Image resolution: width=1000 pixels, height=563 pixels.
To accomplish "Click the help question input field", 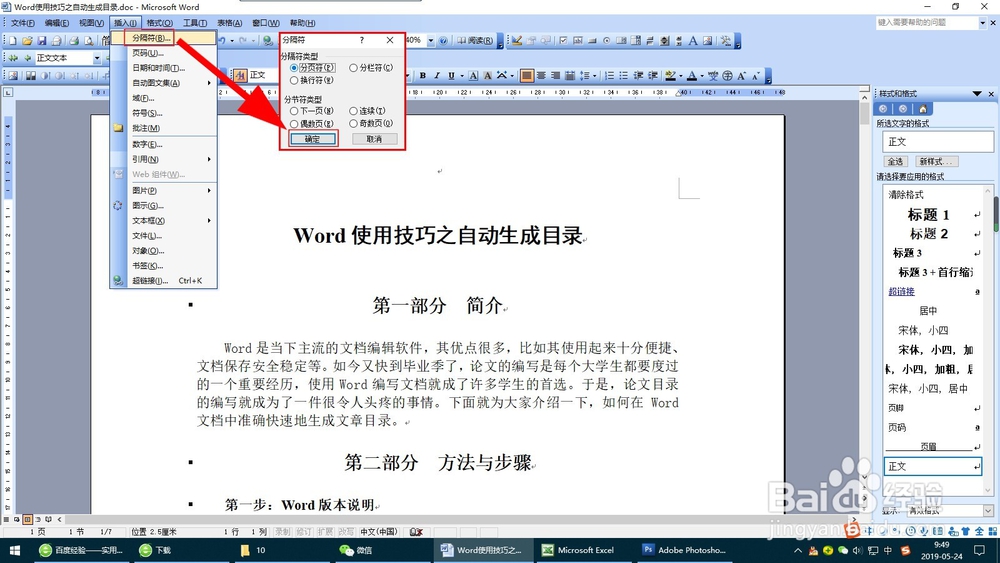I will [x=927, y=23].
